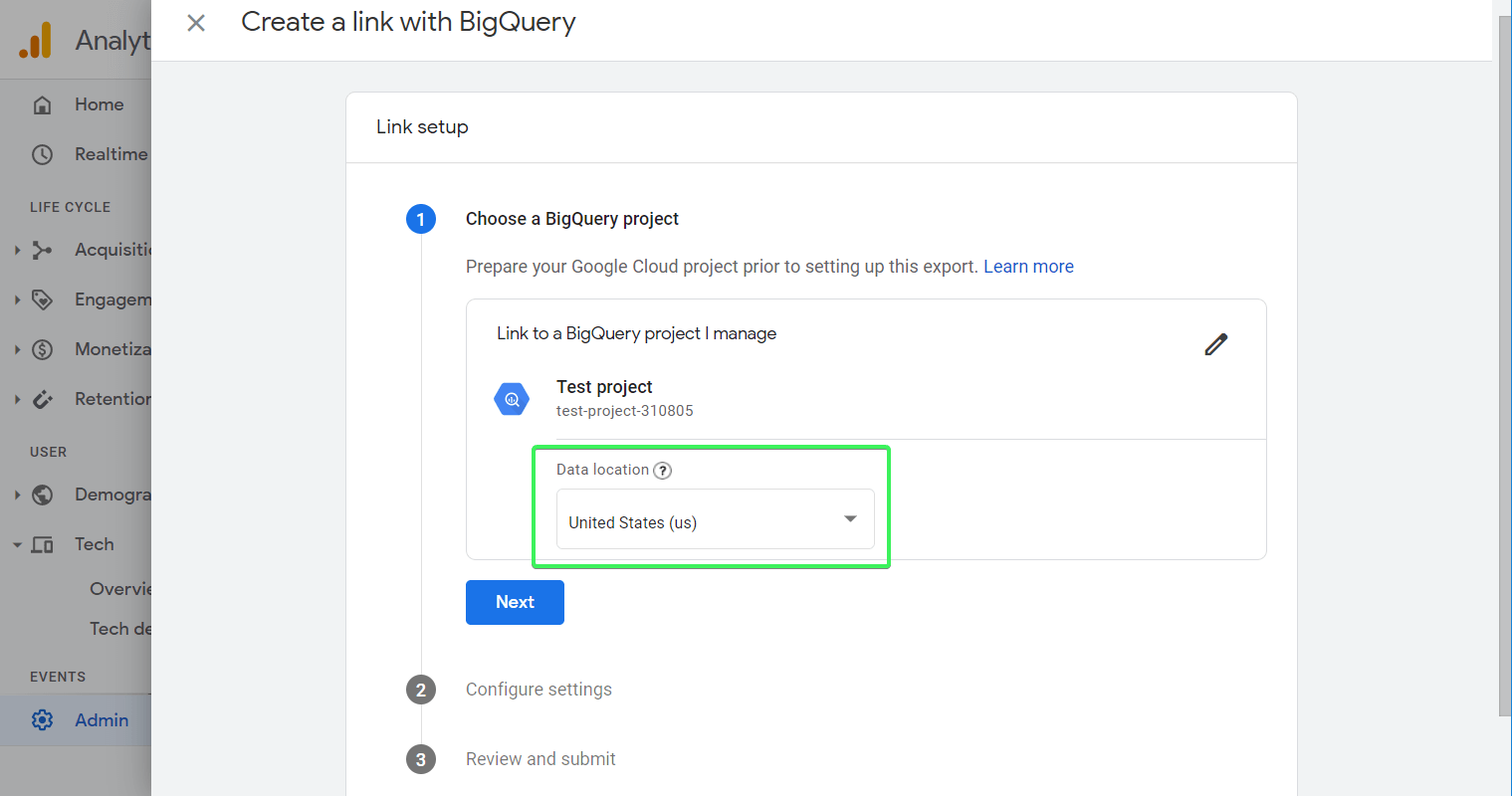Image resolution: width=1512 pixels, height=796 pixels.
Task: Select step 3 Review and submit
Action: 540,759
